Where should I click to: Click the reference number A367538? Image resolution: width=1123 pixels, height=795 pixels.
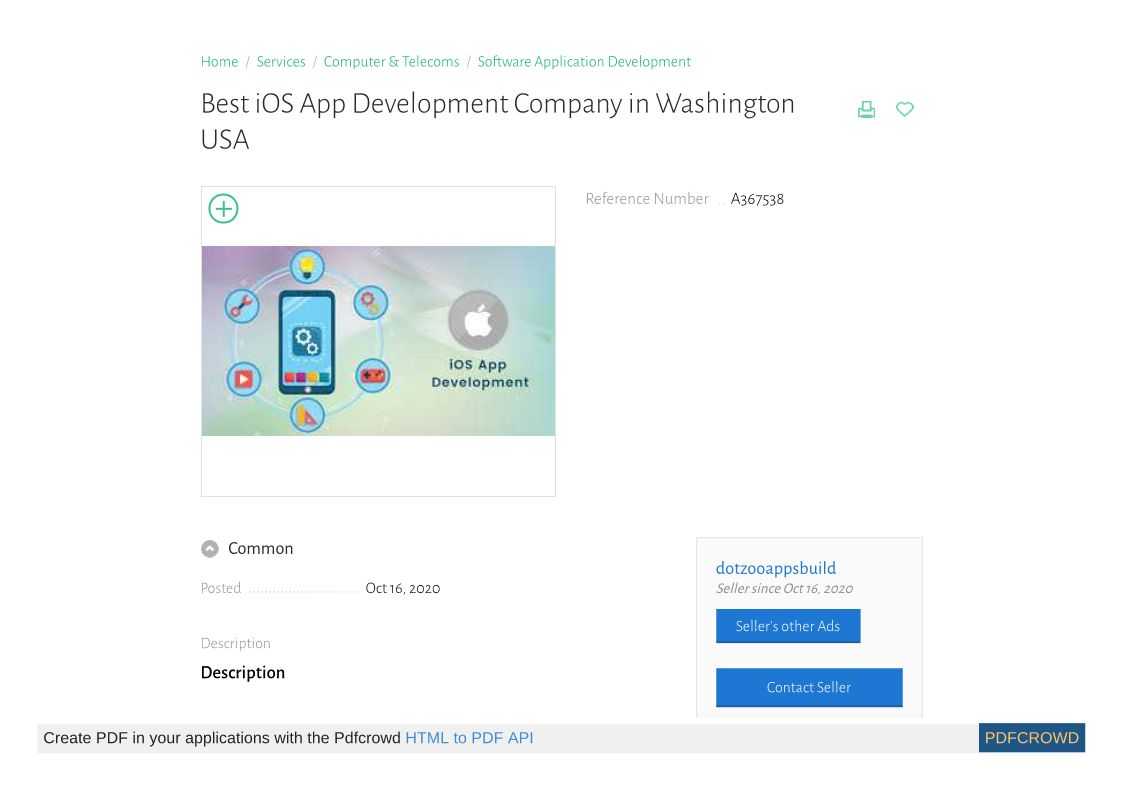click(757, 199)
